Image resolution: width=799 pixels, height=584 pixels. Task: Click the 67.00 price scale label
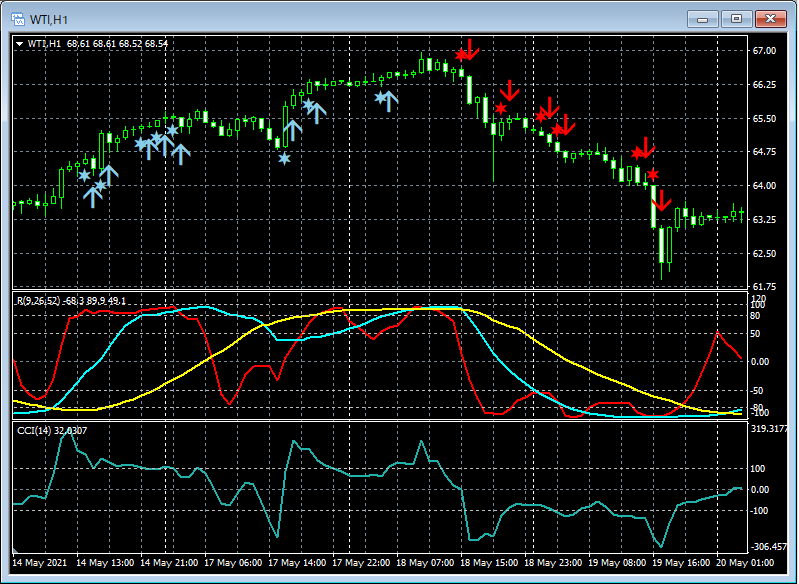pyautogui.click(x=765, y=51)
